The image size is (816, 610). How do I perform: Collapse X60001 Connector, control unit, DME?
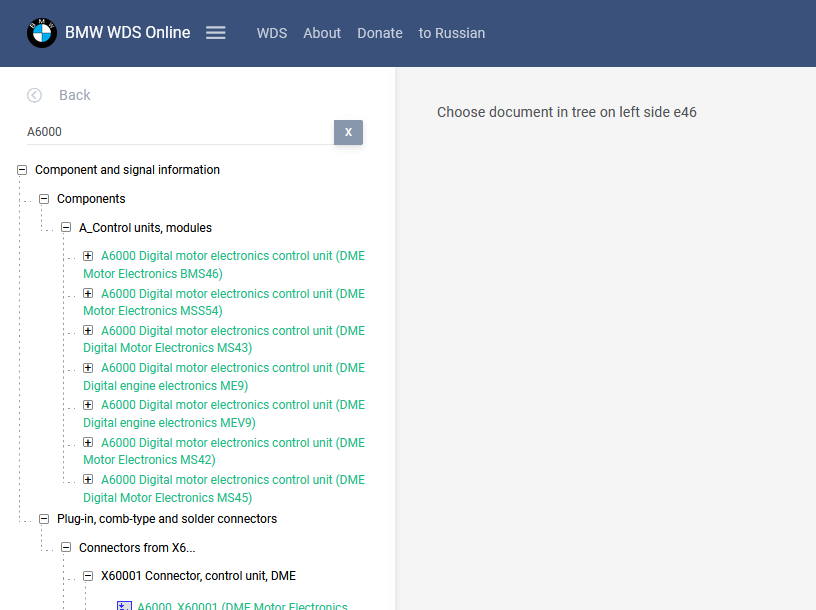coord(88,576)
